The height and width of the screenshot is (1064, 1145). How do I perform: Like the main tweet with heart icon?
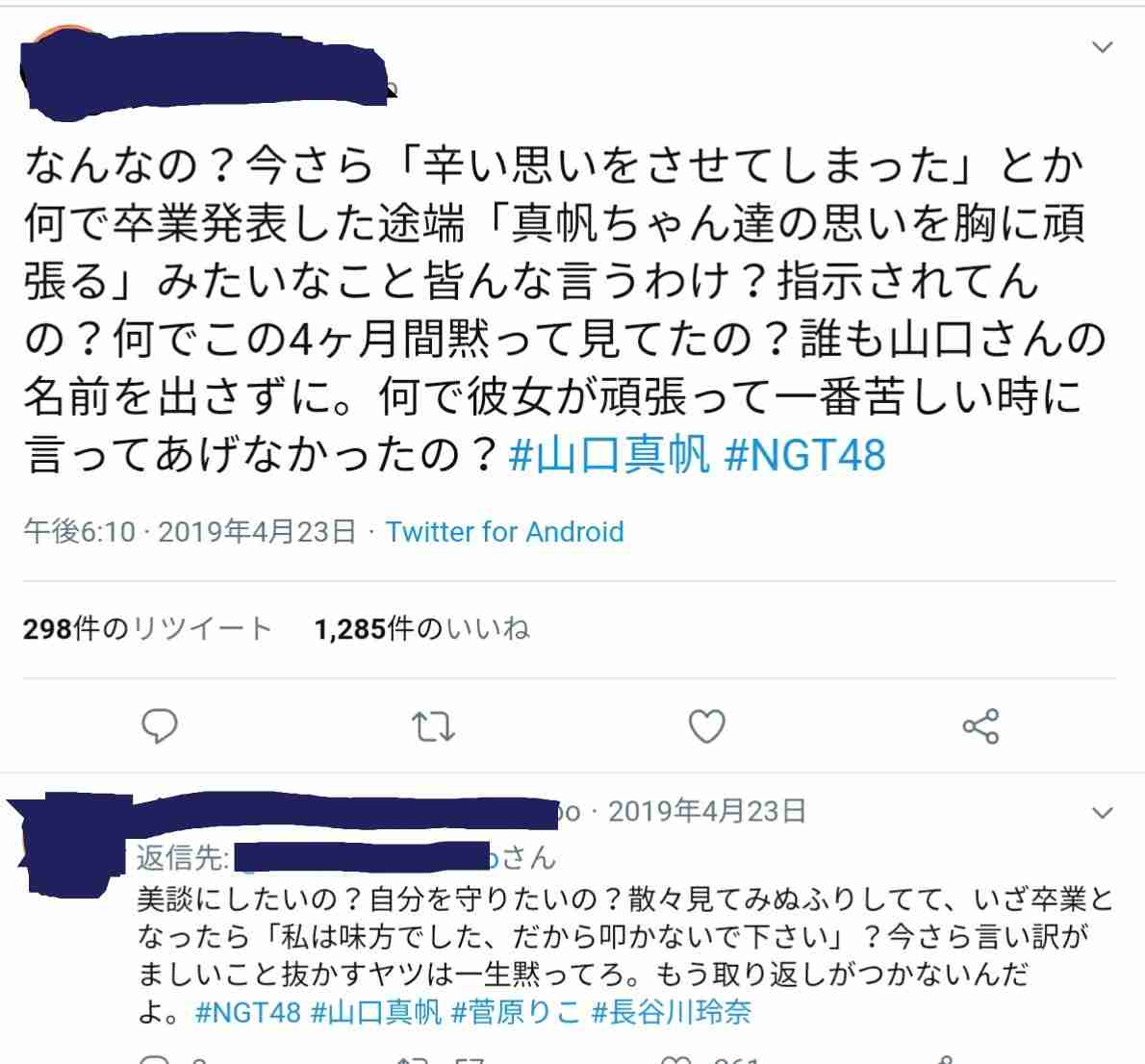[707, 726]
